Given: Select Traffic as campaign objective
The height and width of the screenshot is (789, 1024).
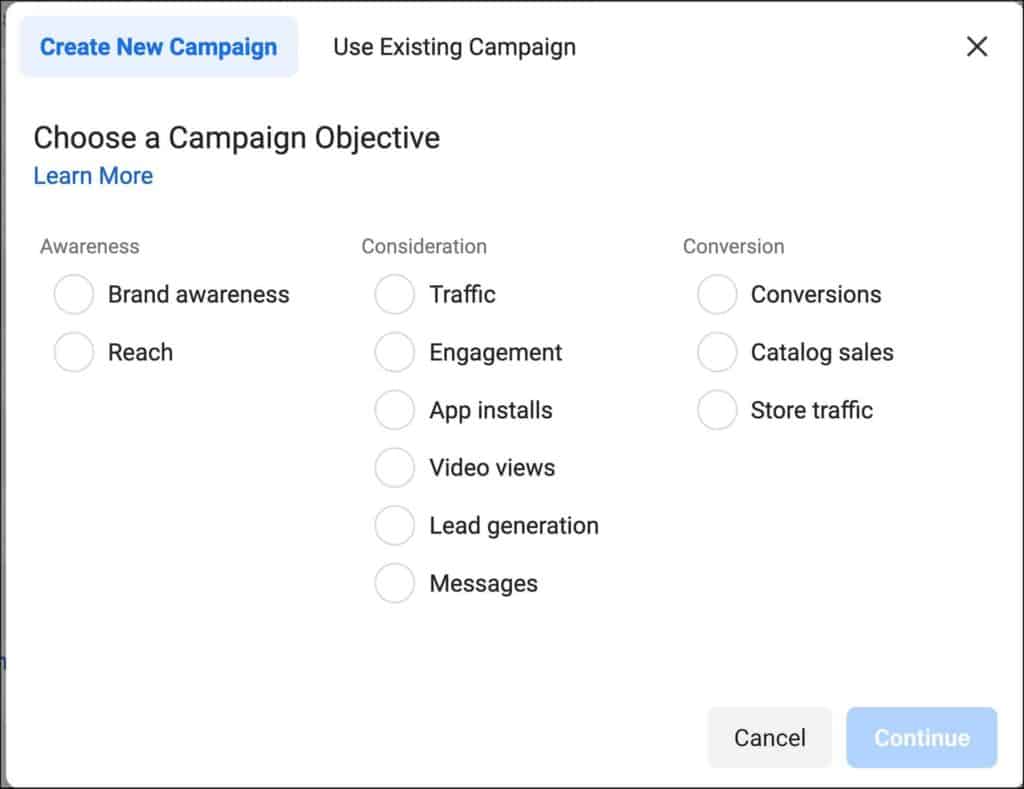Looking at the screenshot, I should point(395,295).
